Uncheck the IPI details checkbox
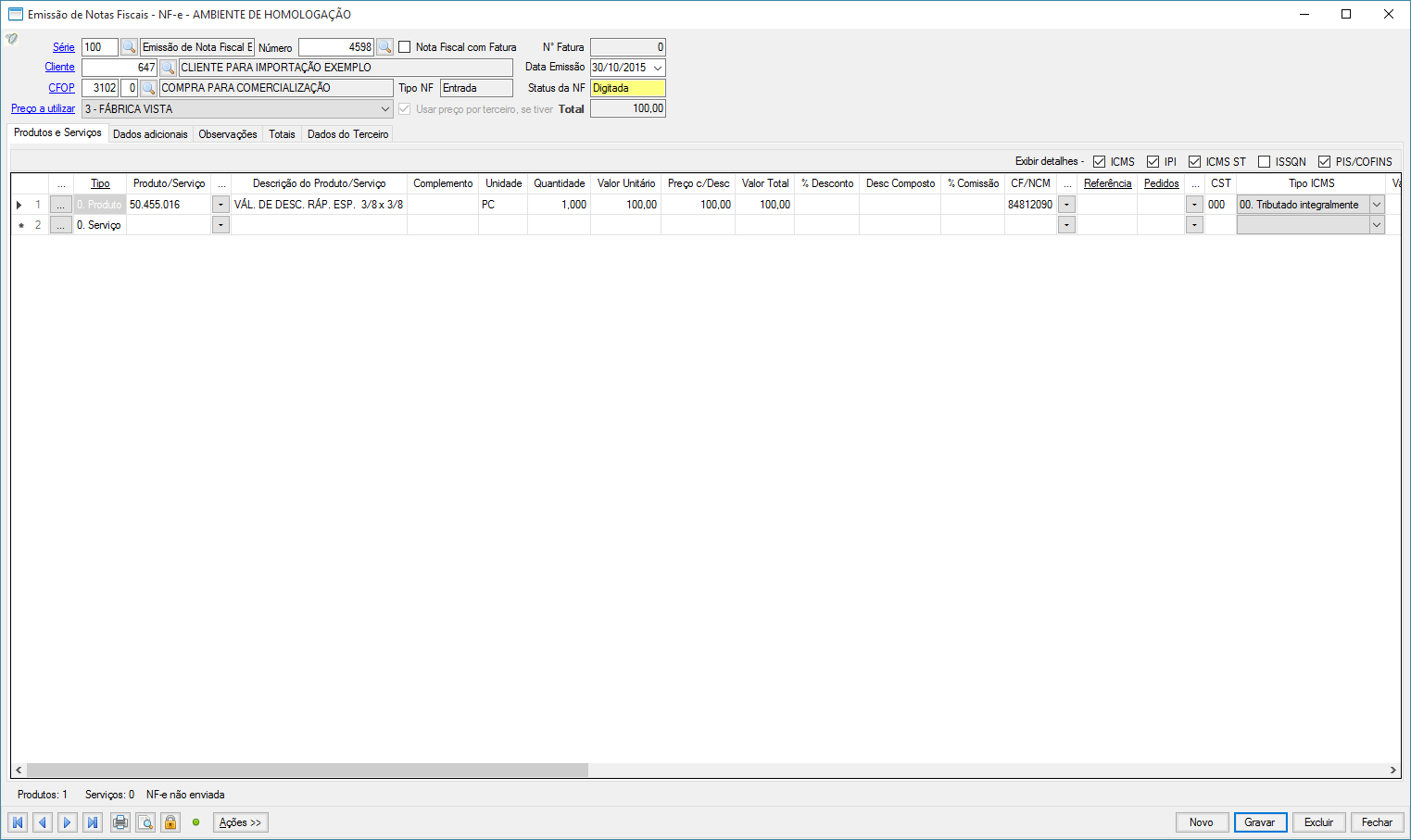Image resolution: width=1411 pixels, height=840 pixels. [x=1153, y=161]
